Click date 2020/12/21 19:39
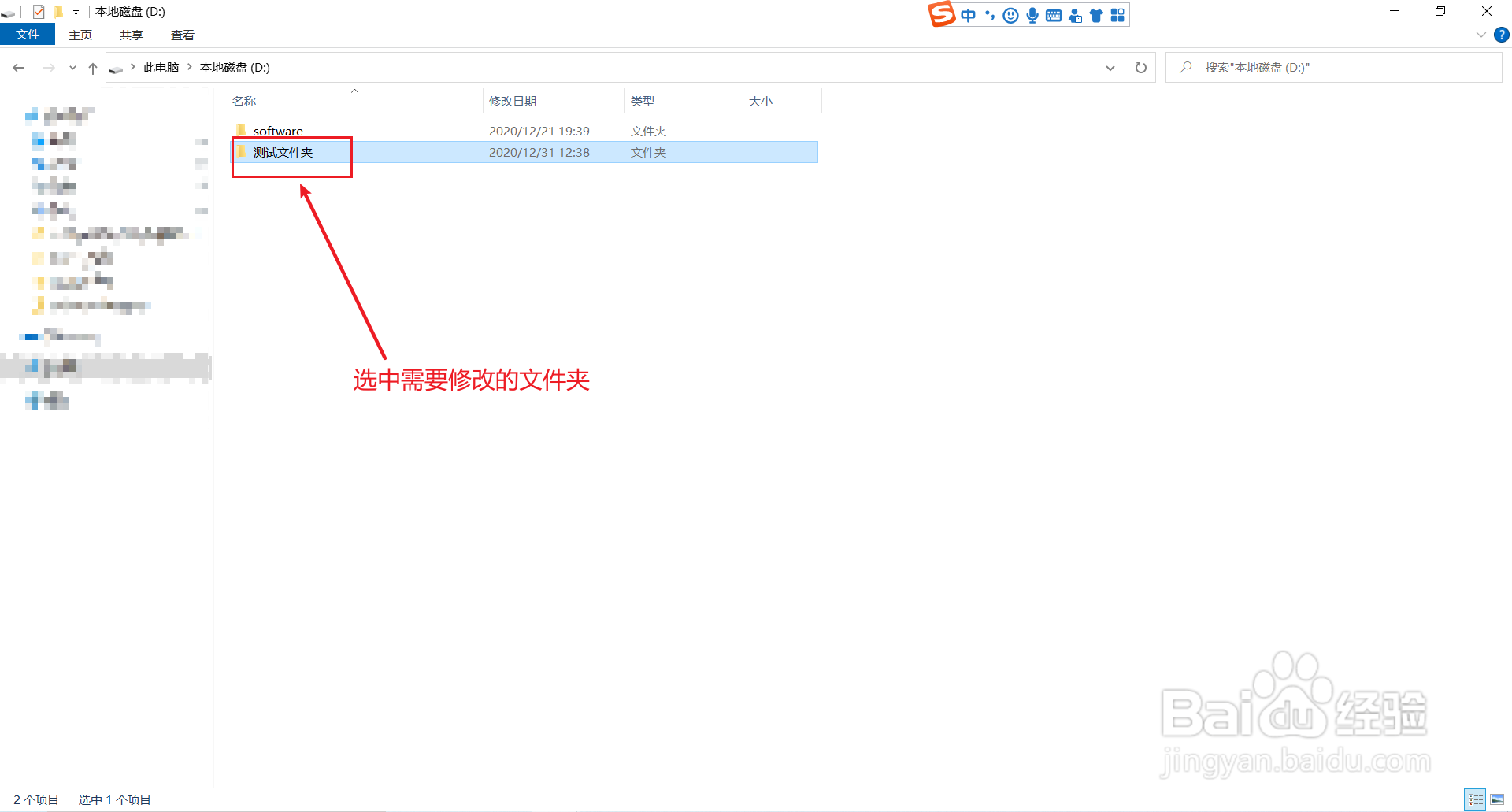Viewport: 1512px width, 812px height. point(539,131)
